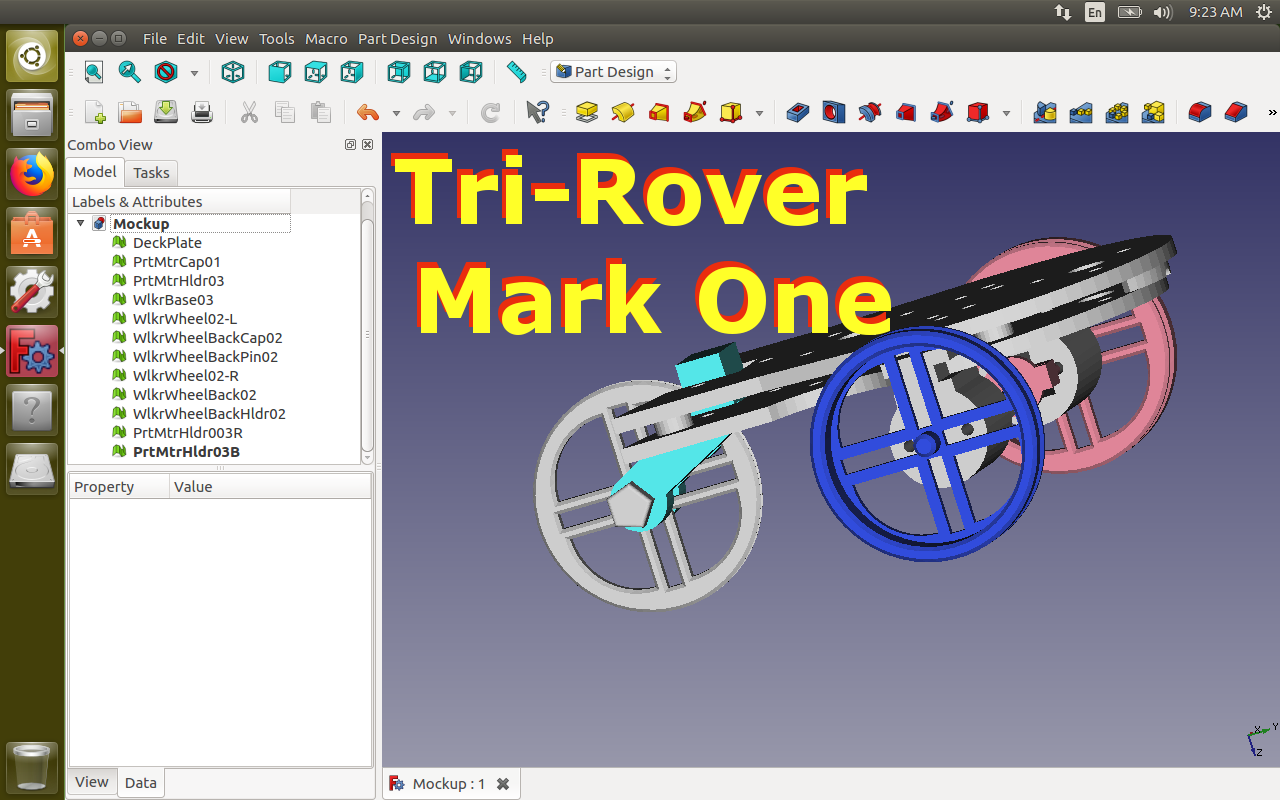Switch to the Tasks tab
Screen dimensions: 1280x800
pyautogui.click(x=151, y=173)
